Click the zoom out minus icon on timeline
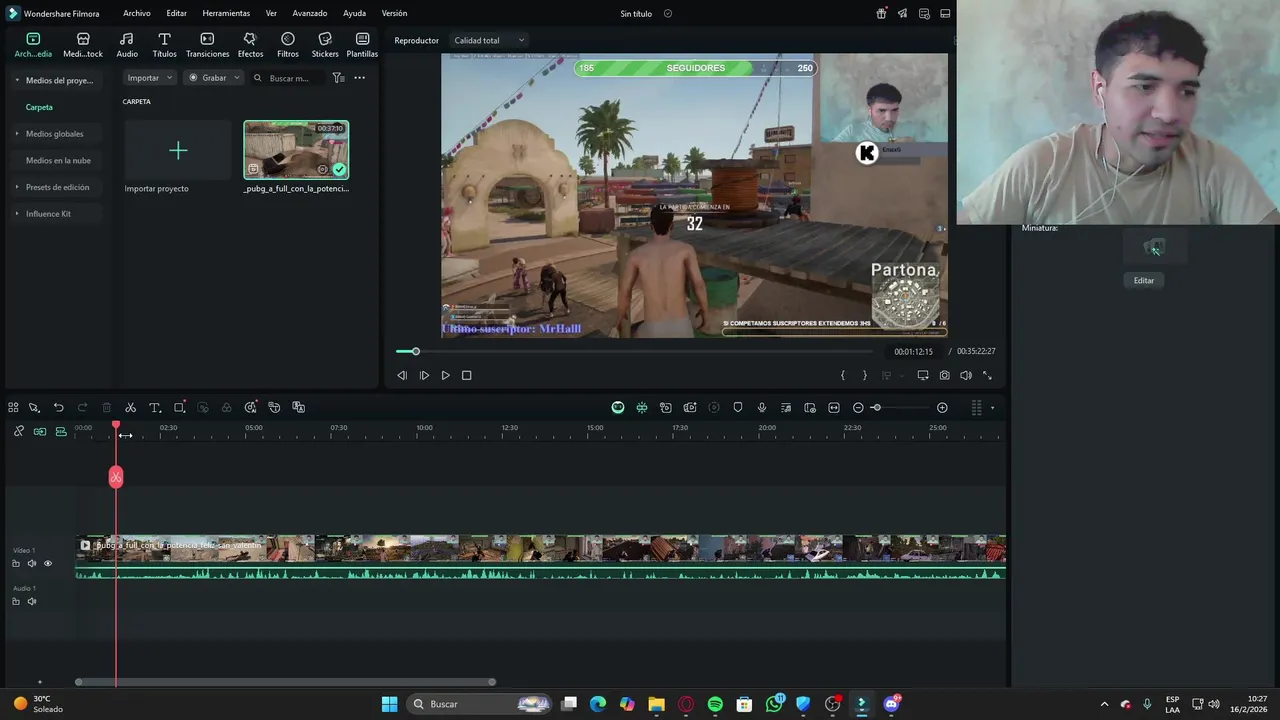Viewport: 1280px width, 720px height. coord(858,407)
